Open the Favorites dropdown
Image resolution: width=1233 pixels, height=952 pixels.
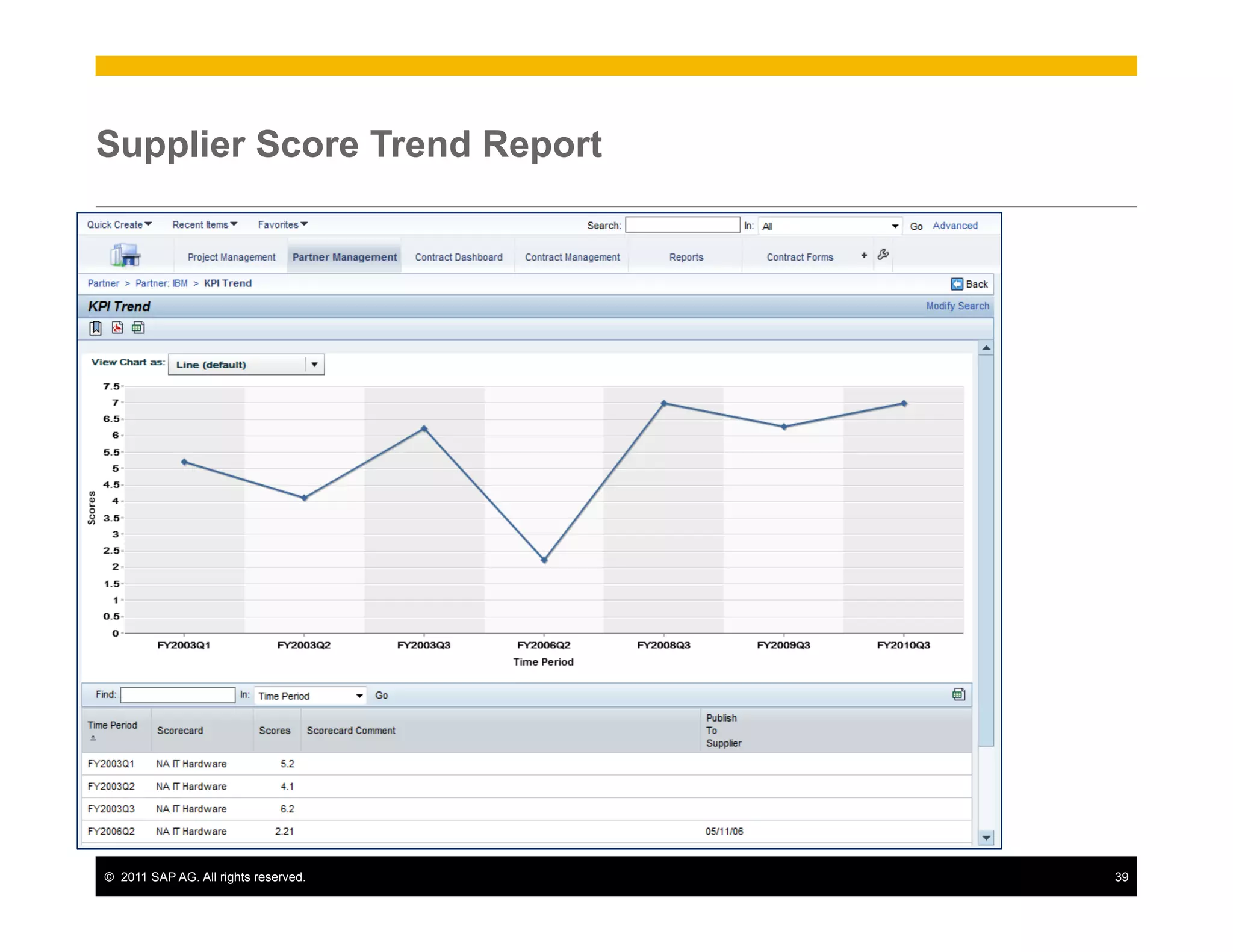[x=283, y=224]
